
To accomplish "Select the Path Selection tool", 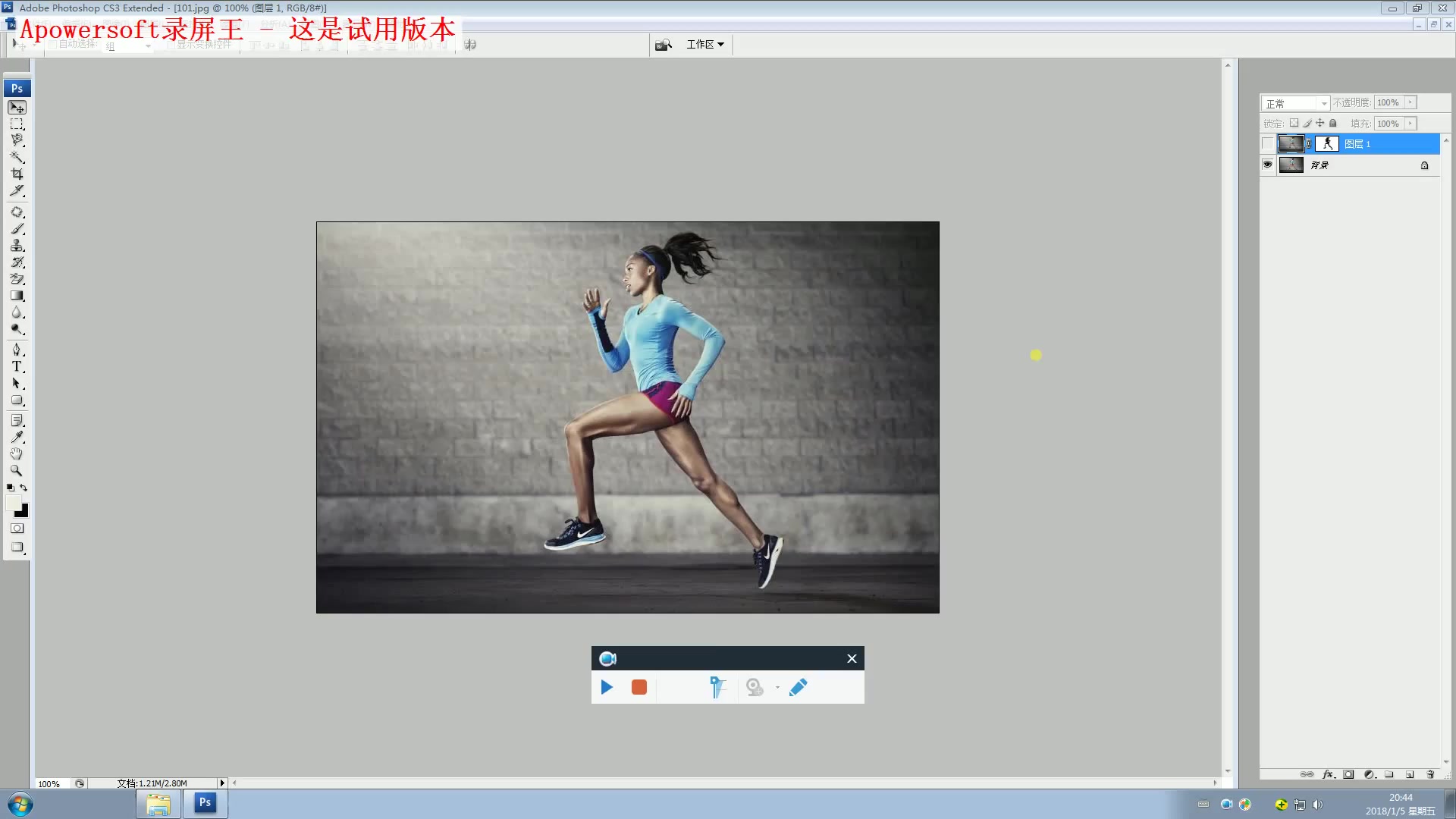I will pyautogui.click(x=17, y=384).
